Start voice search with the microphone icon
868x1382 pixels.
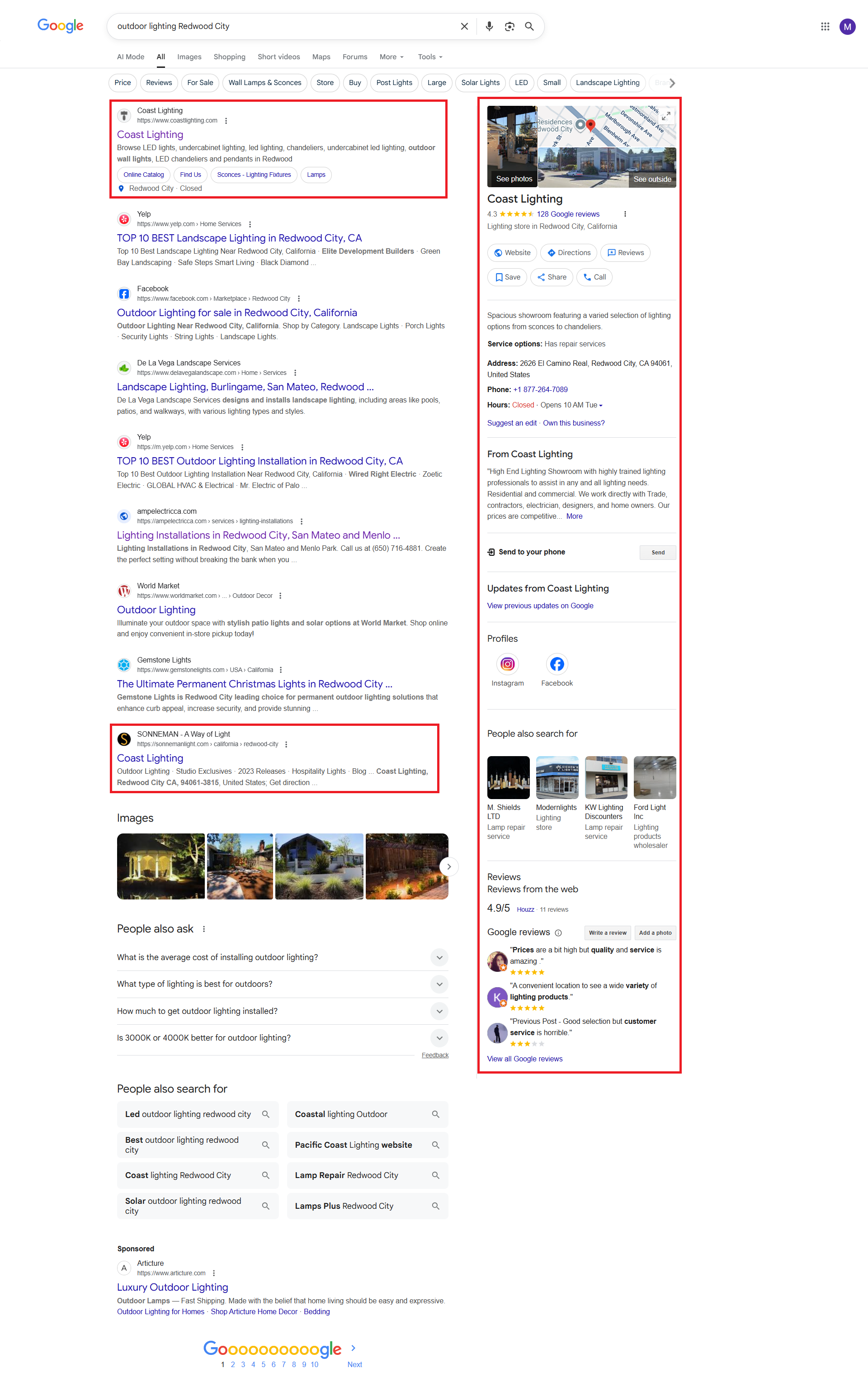(x=489, y=26)
